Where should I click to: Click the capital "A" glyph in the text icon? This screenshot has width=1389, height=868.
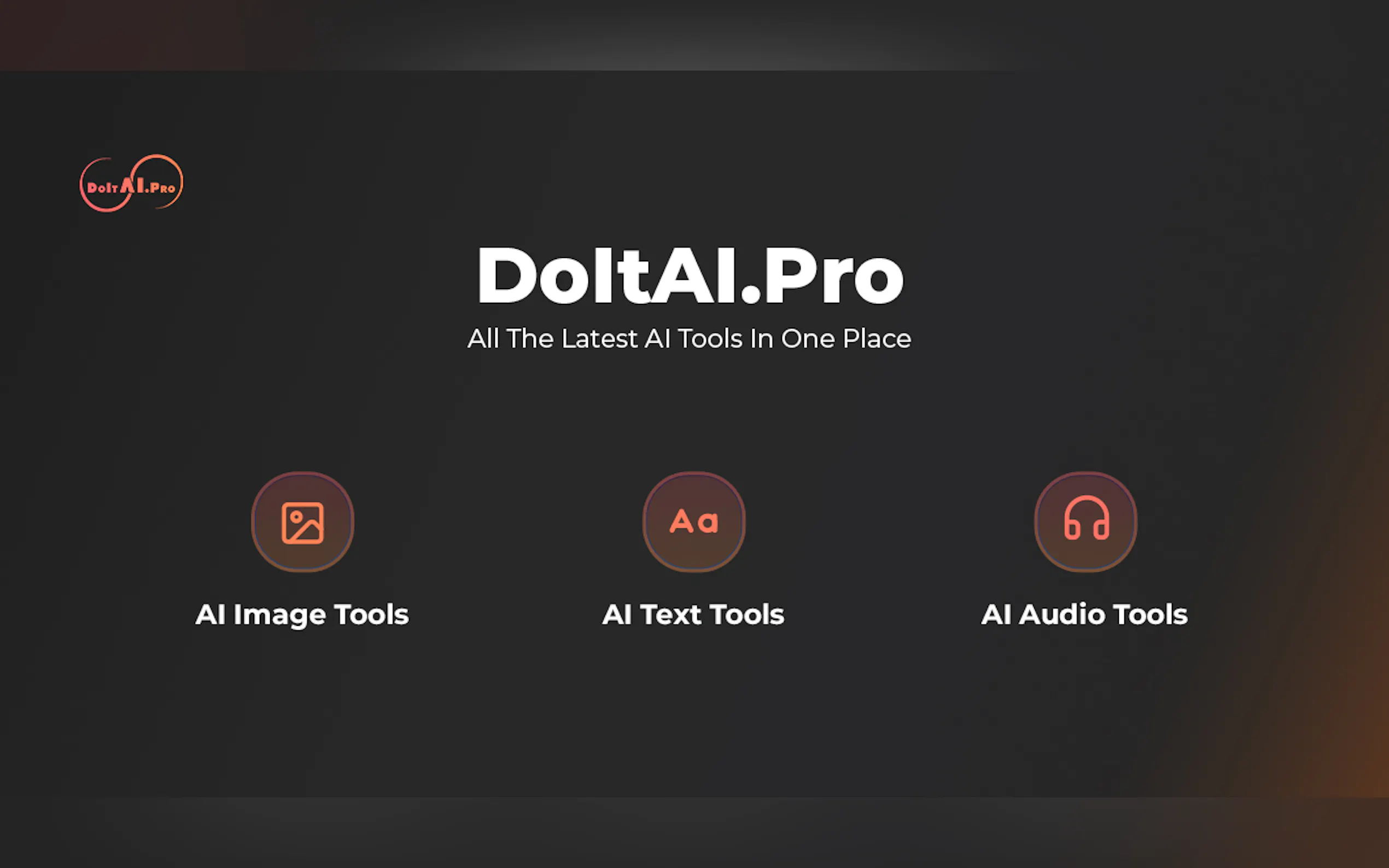coord(681,521)
